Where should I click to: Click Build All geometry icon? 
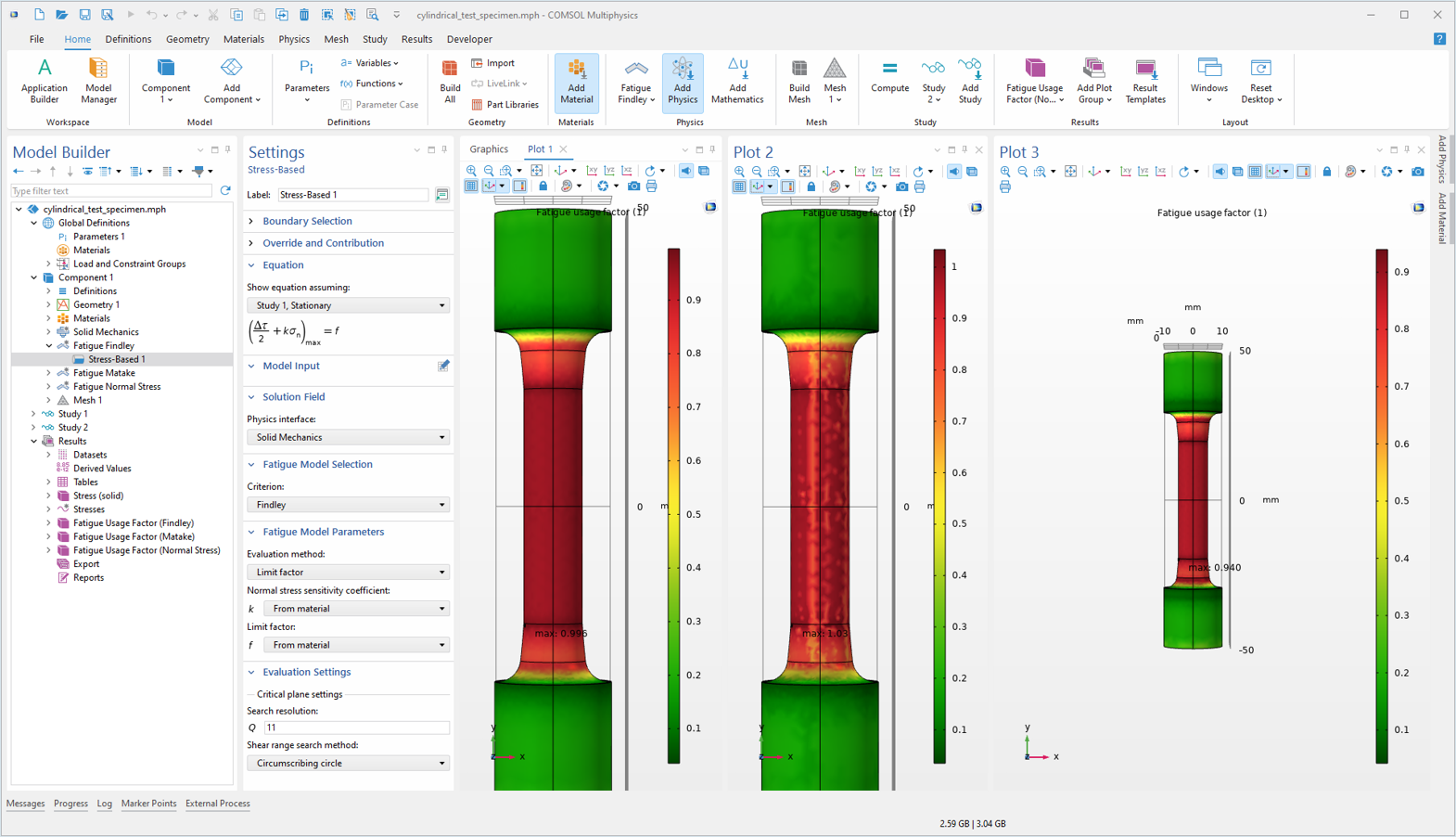point(450,81)
